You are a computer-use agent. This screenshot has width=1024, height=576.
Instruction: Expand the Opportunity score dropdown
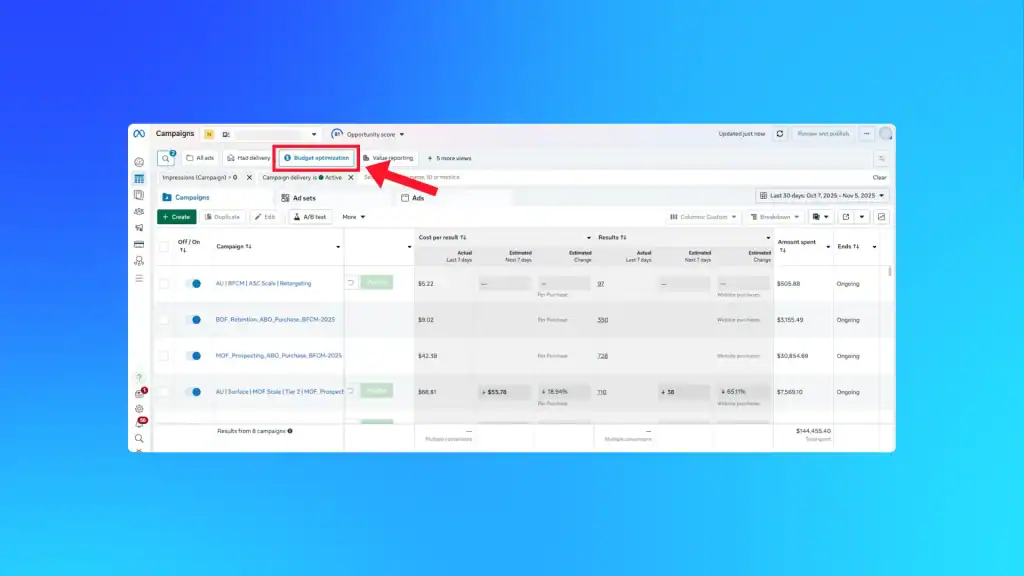pos(368,135)
